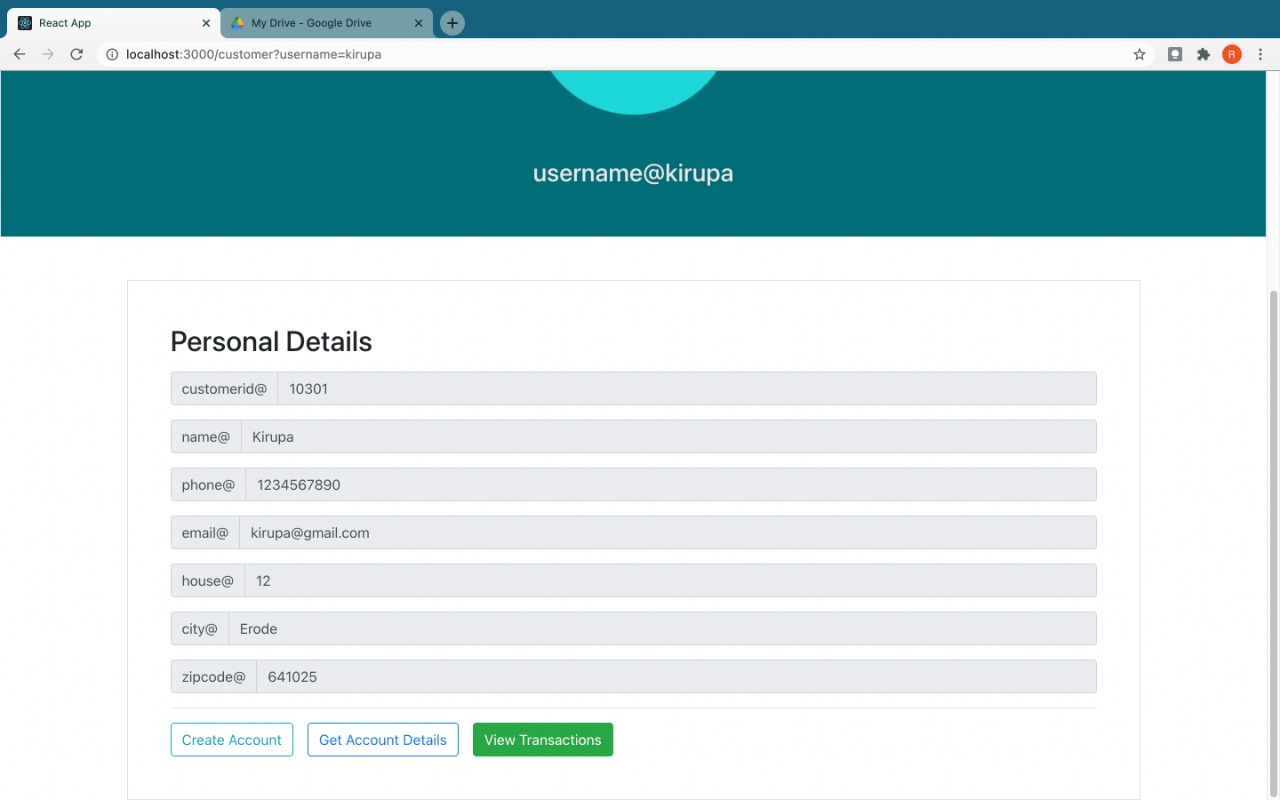The image size is (1280, 800).
Task: Switch to the React App tab
Action: (100, 23)
